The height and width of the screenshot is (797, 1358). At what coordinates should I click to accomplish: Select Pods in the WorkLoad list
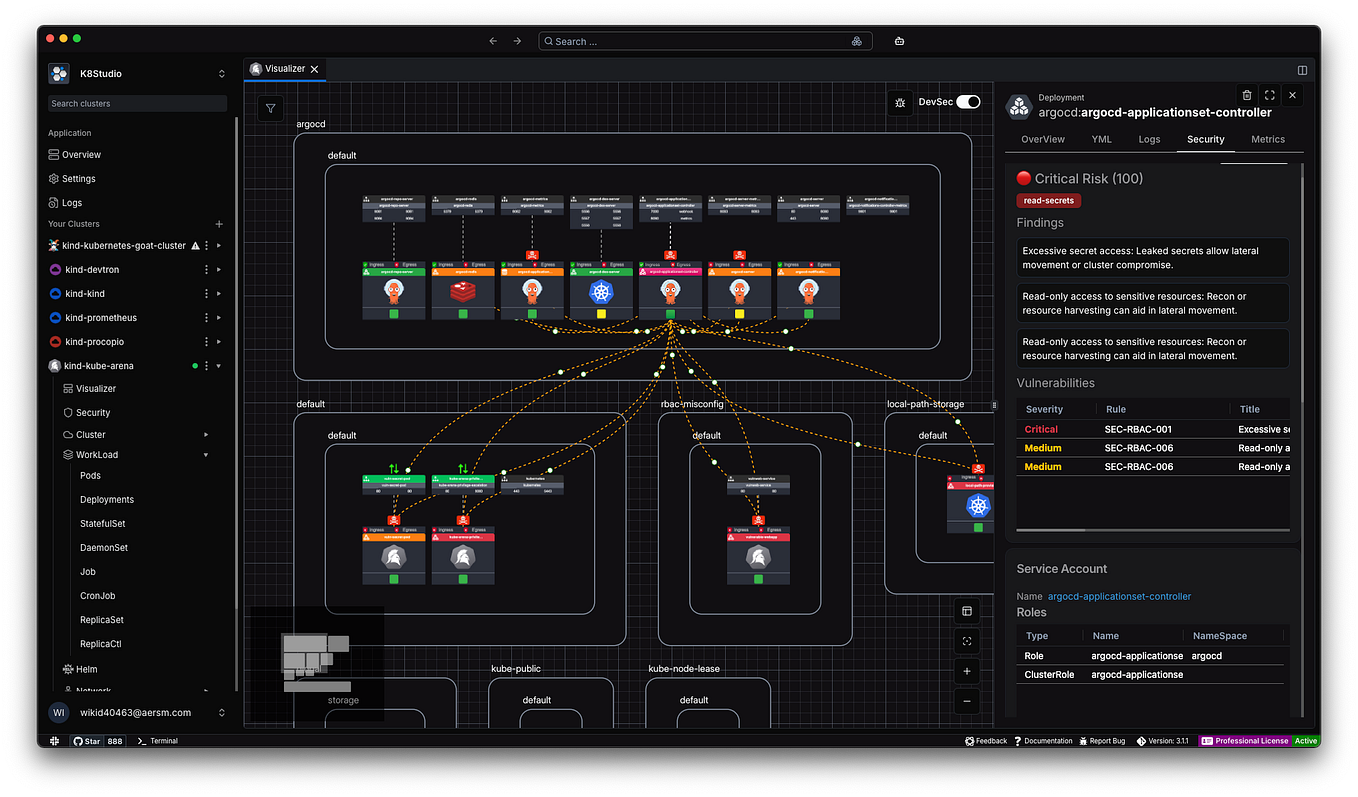pos(89,475)
